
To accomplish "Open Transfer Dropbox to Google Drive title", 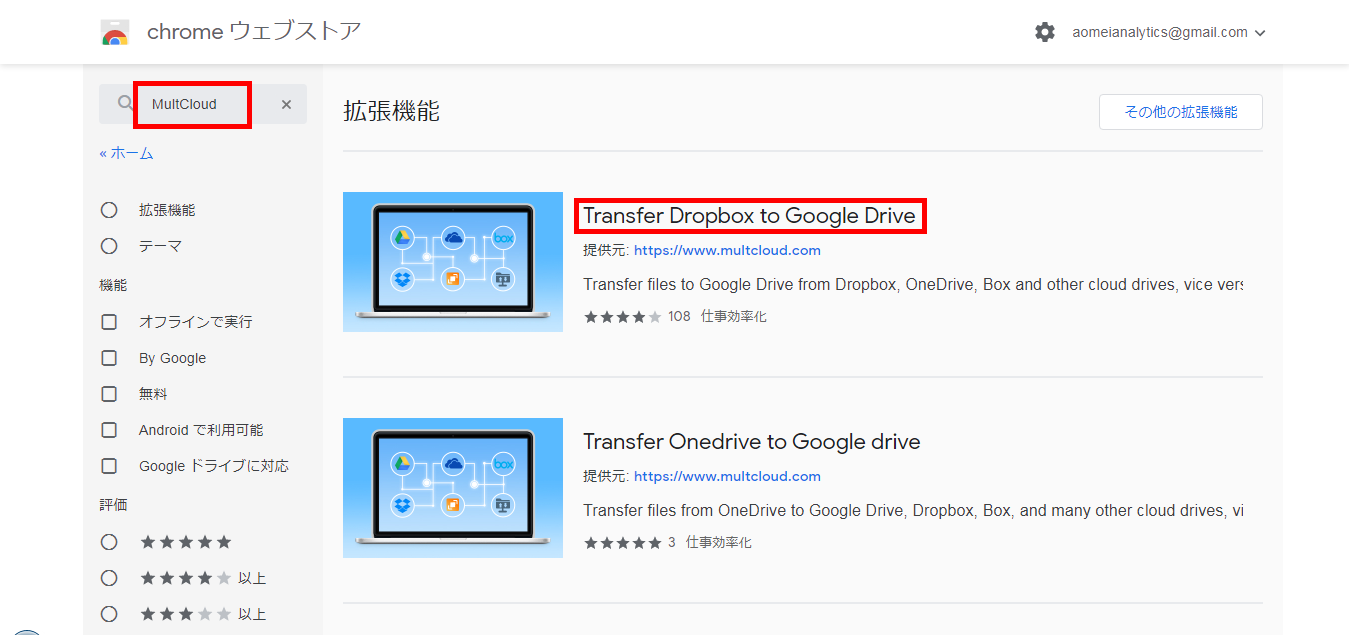I will tap(749, 216).
